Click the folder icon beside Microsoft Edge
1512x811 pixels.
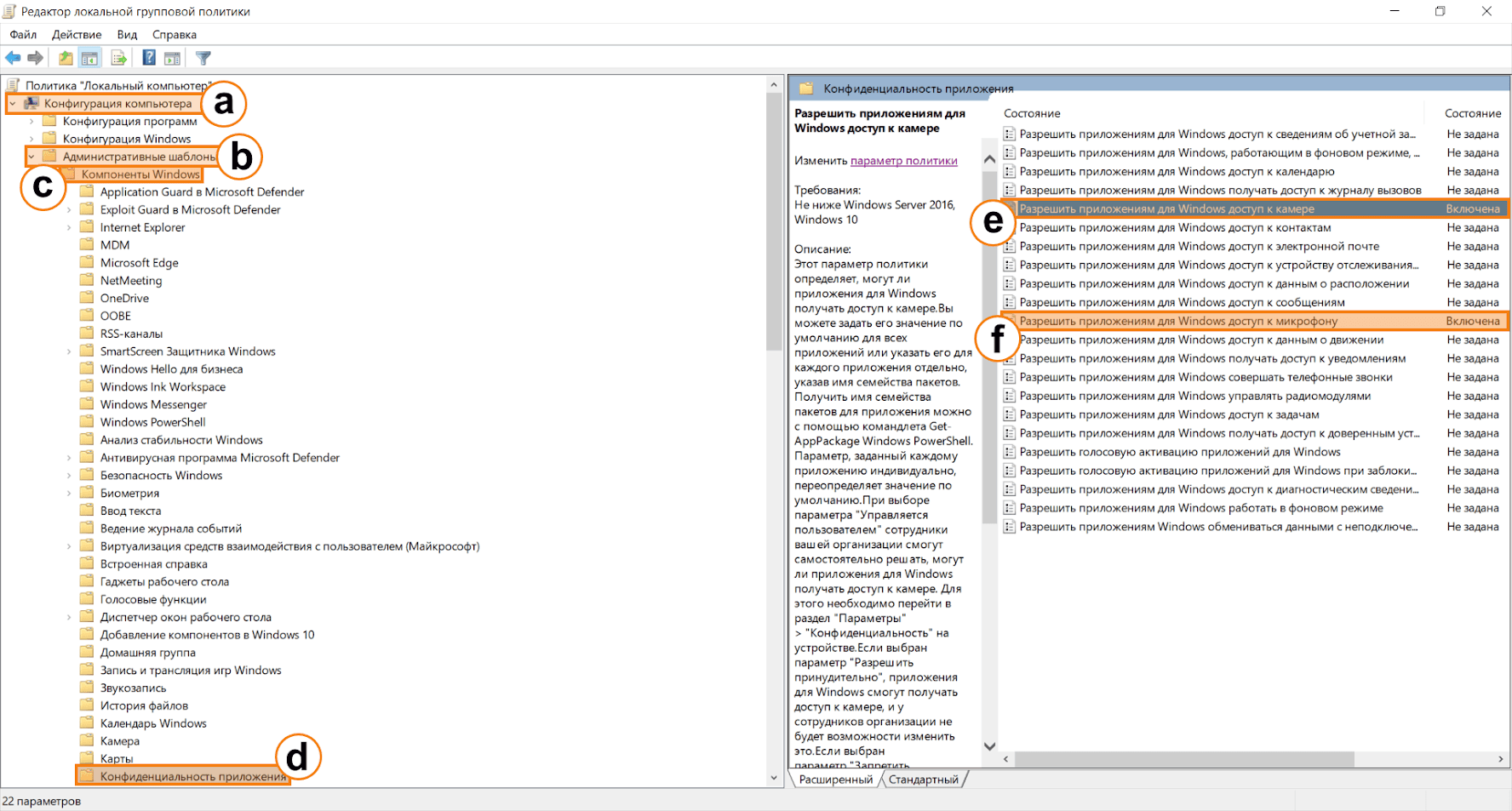87,262
